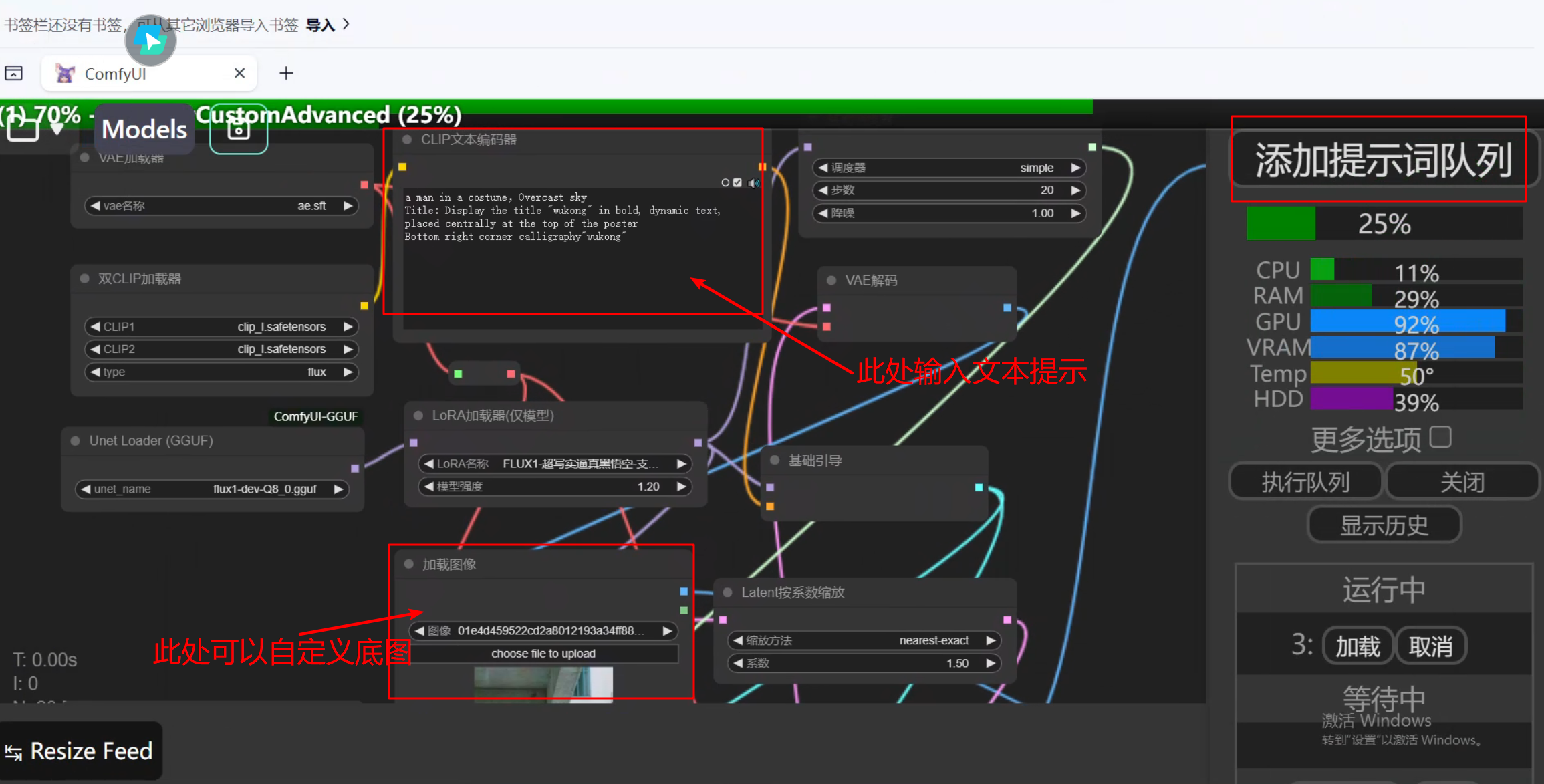Open the teal-outlined model manager icon
The height and width of the screenshot is (784, 1544).
239,129
